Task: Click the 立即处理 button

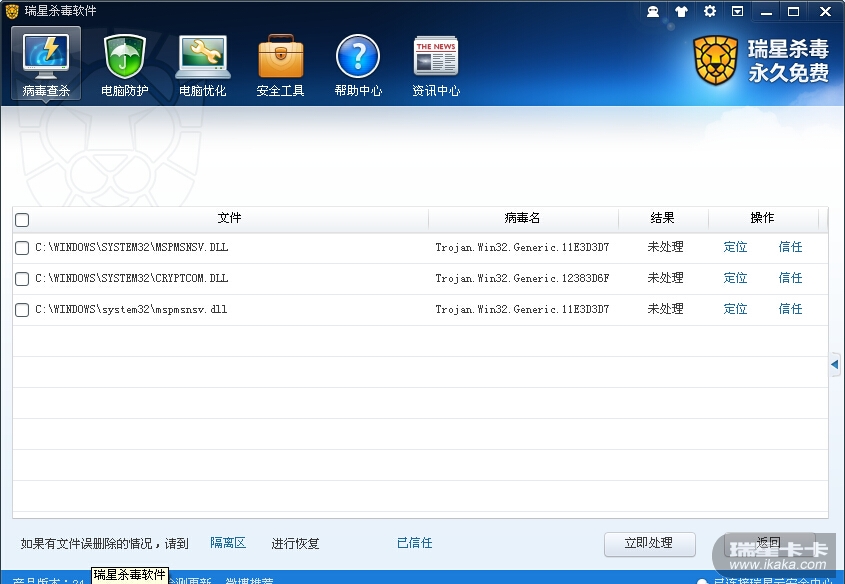Action: pyautogui.click(x=649, y=544)
